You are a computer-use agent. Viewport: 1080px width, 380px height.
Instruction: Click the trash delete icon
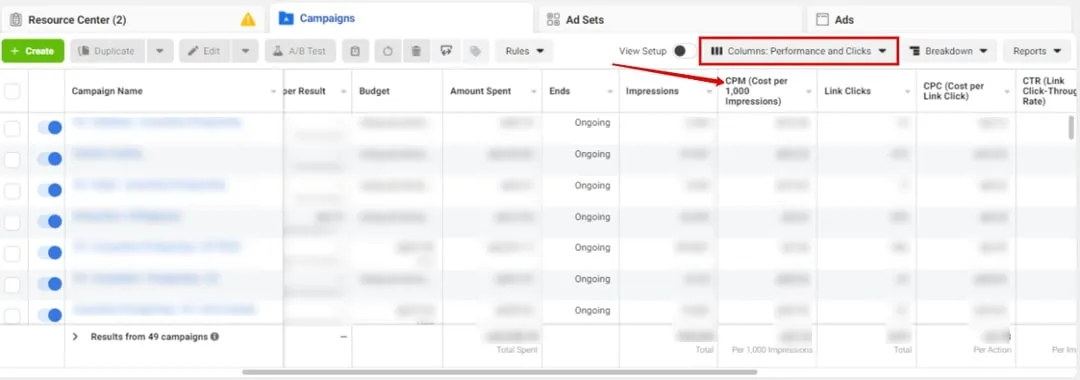(x=416, y=51)
